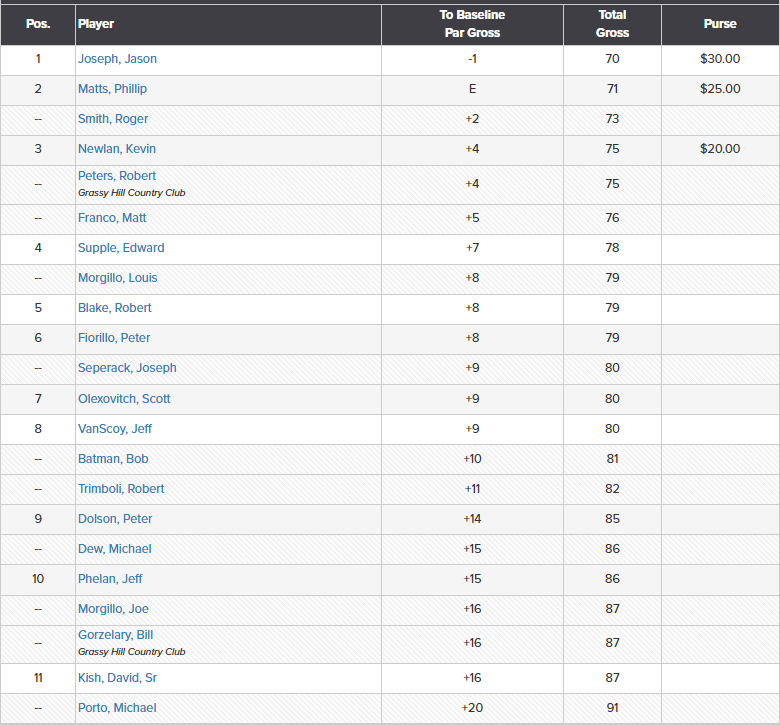Open Gorzelary, Bill player link
Screen dimensions: 780x725
[116, 635]
